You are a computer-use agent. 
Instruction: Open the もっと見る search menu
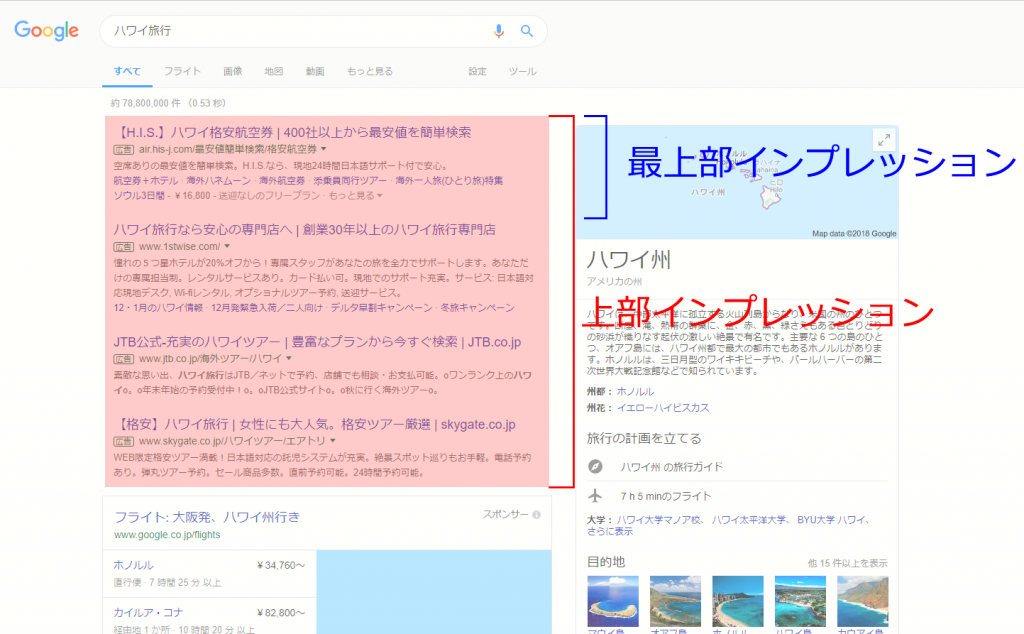click(x=370, y=71)
